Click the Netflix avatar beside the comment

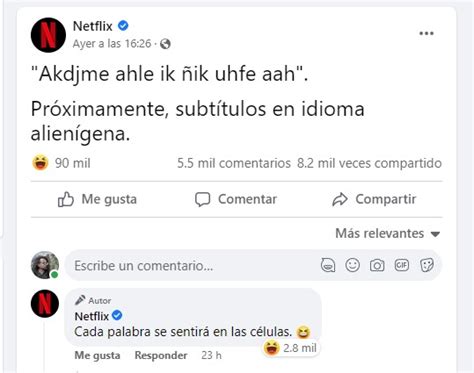pos(45,303)
